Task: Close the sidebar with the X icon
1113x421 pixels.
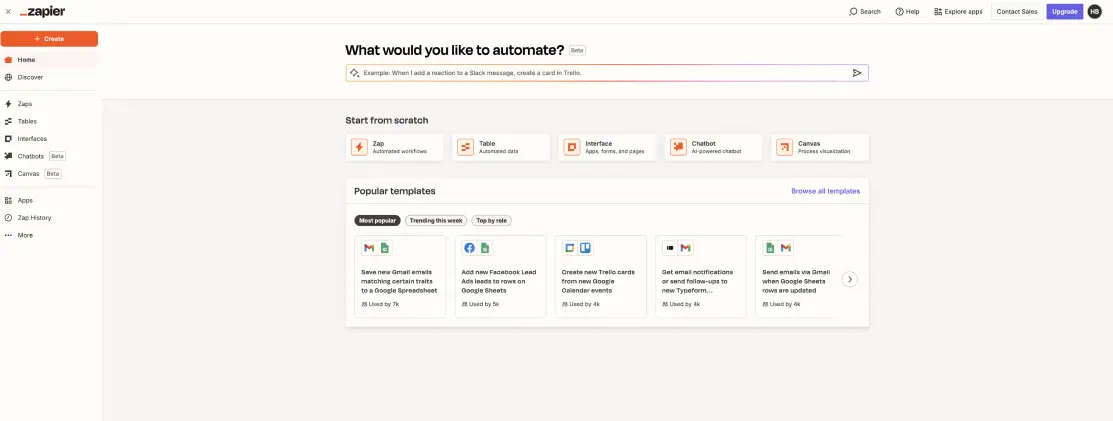Action: tap(8, 11)
